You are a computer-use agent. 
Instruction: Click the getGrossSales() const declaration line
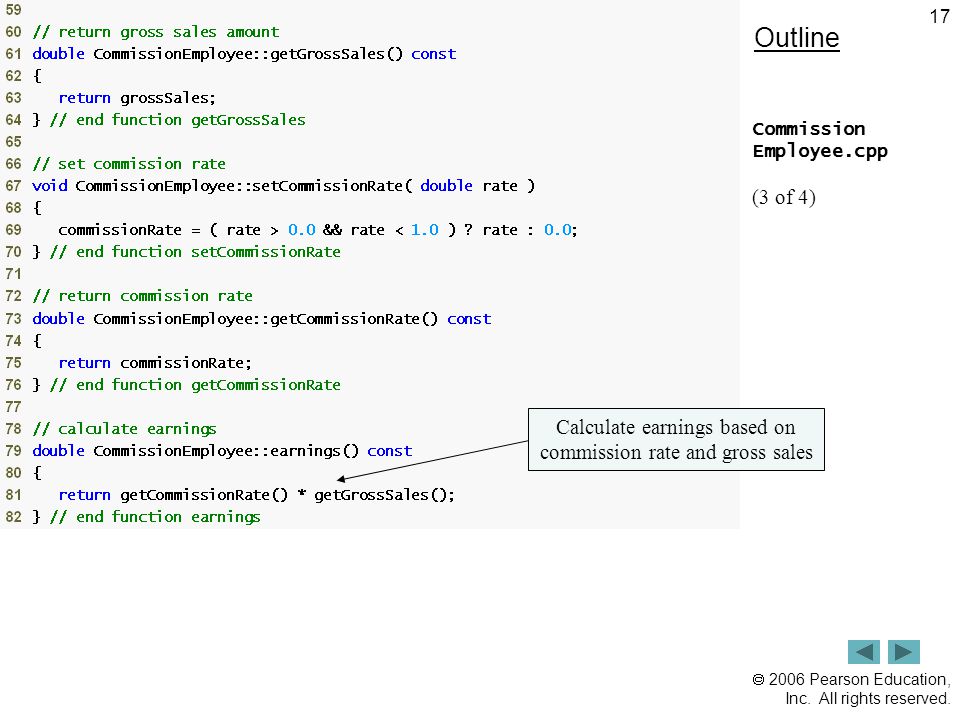(x=244, y=54)
